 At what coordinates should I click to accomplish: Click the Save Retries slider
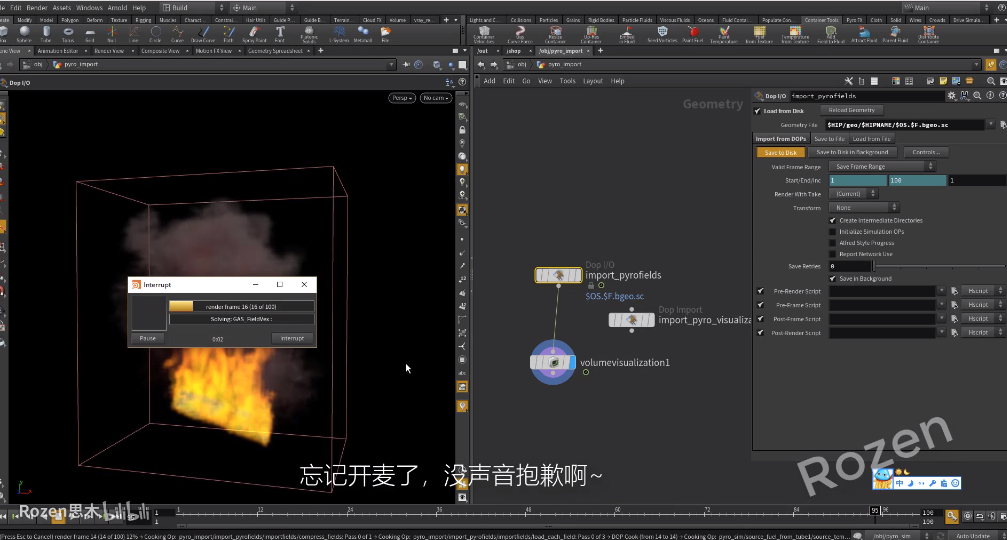click(940, 266)
